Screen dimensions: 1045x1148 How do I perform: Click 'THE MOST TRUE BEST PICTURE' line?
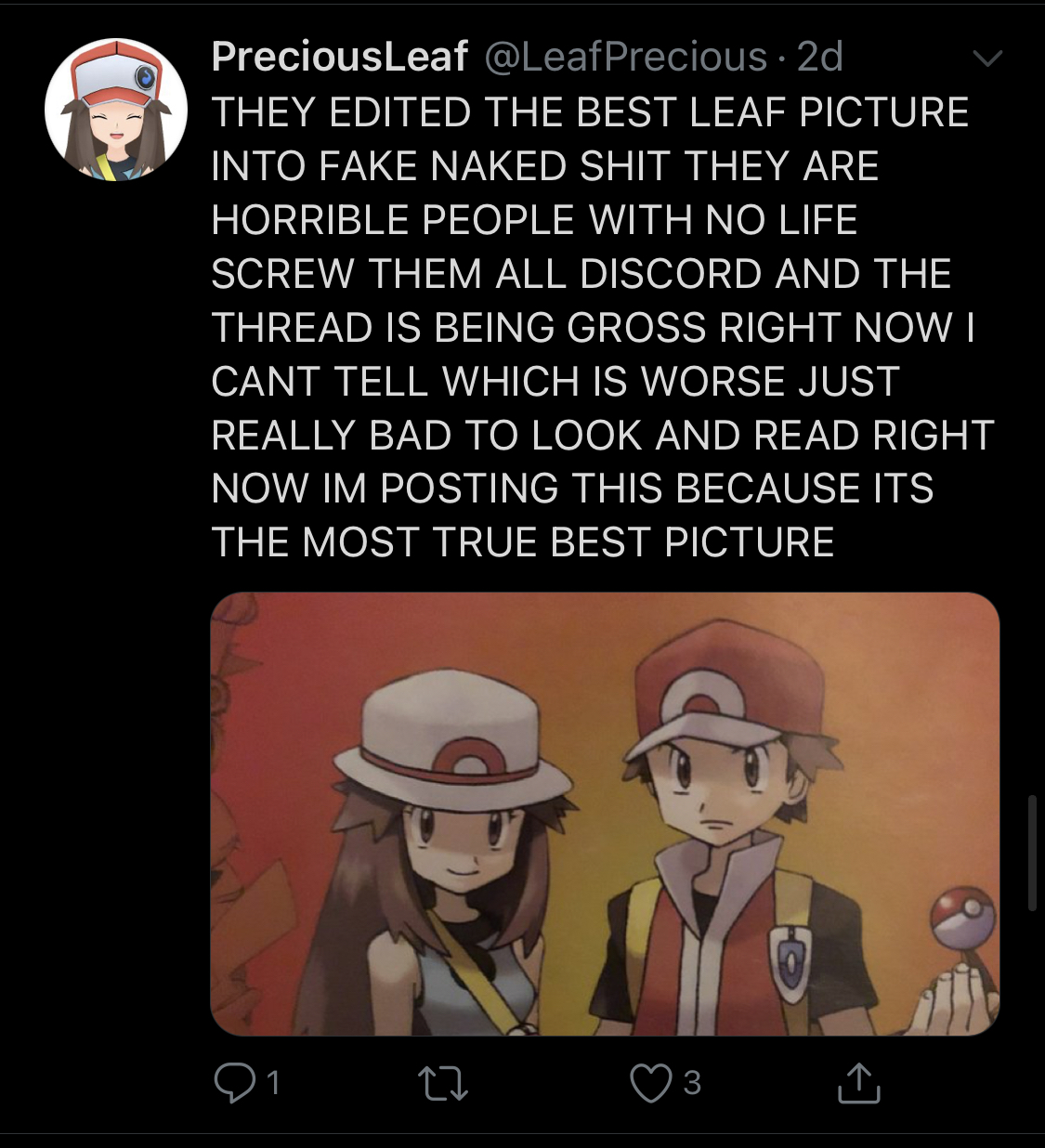(x=523, y=542)
